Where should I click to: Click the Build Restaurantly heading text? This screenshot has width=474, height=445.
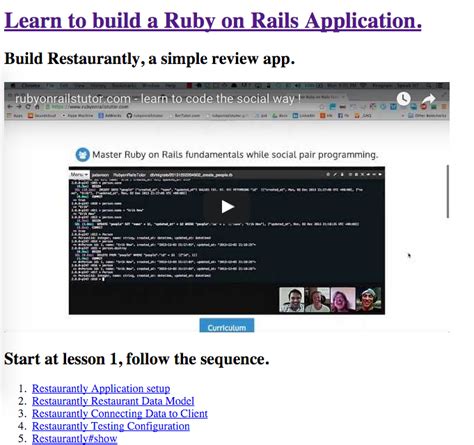pyautogui.click(x=149, y=59)
